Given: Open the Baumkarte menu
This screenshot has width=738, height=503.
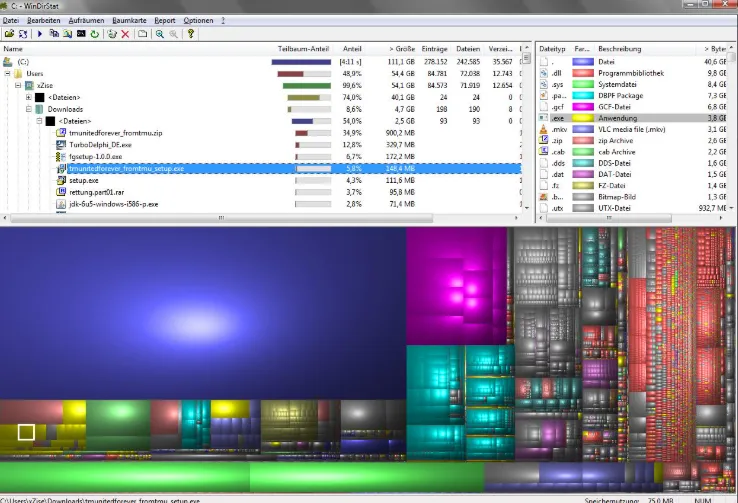Looking at the screenshot, I should point(129,20).
